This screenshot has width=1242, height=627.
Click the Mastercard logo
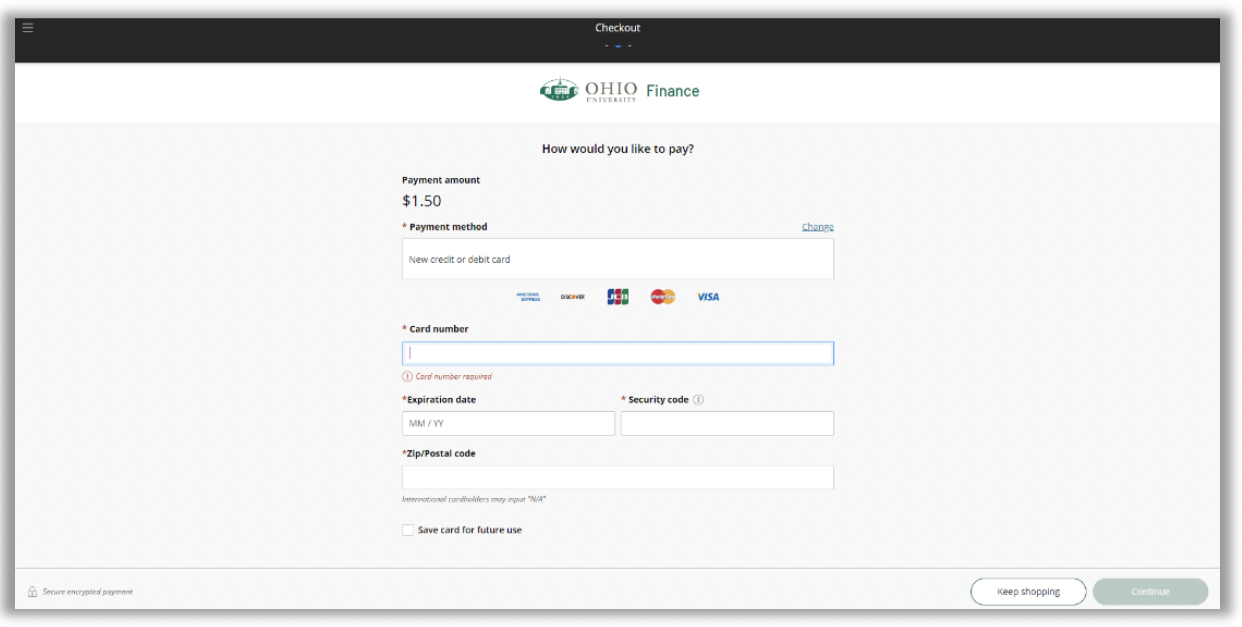click(663, 297)
